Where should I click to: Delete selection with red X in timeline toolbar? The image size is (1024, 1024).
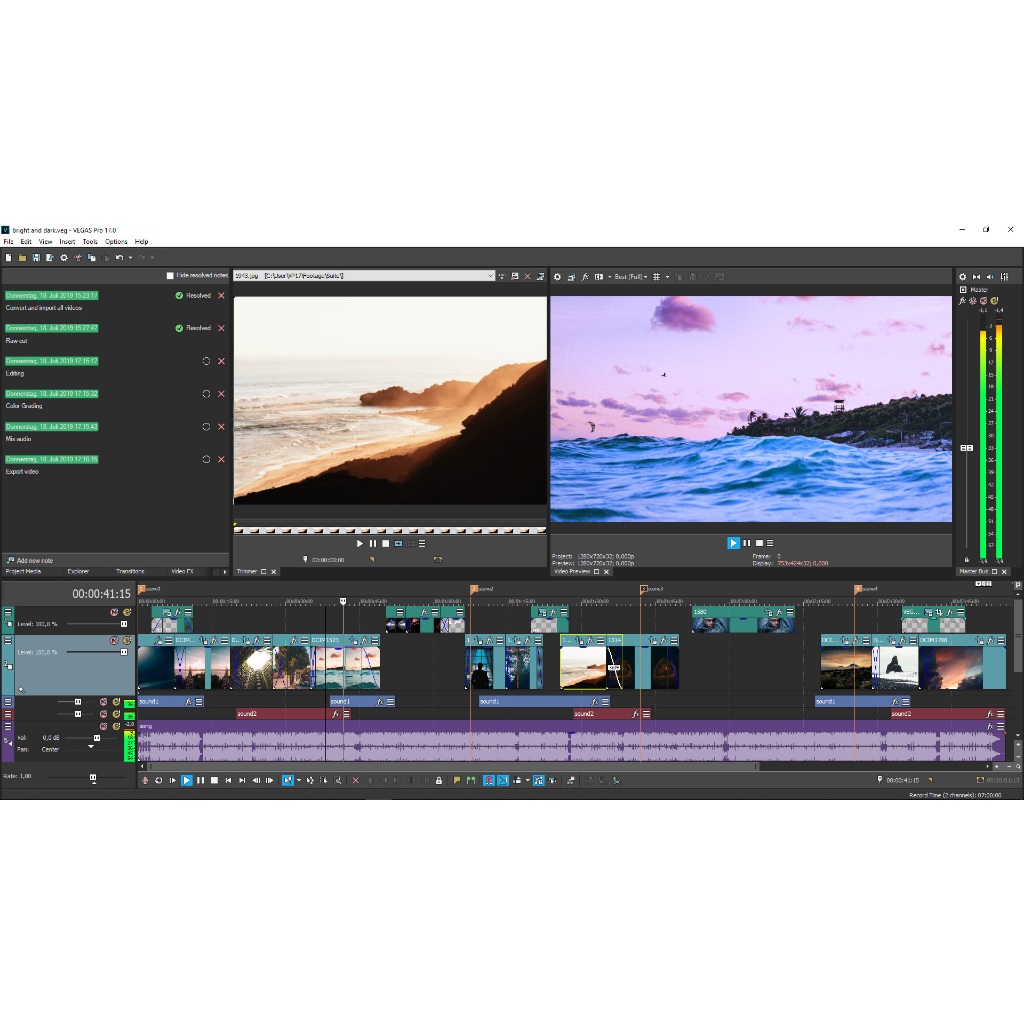[356, 780]
